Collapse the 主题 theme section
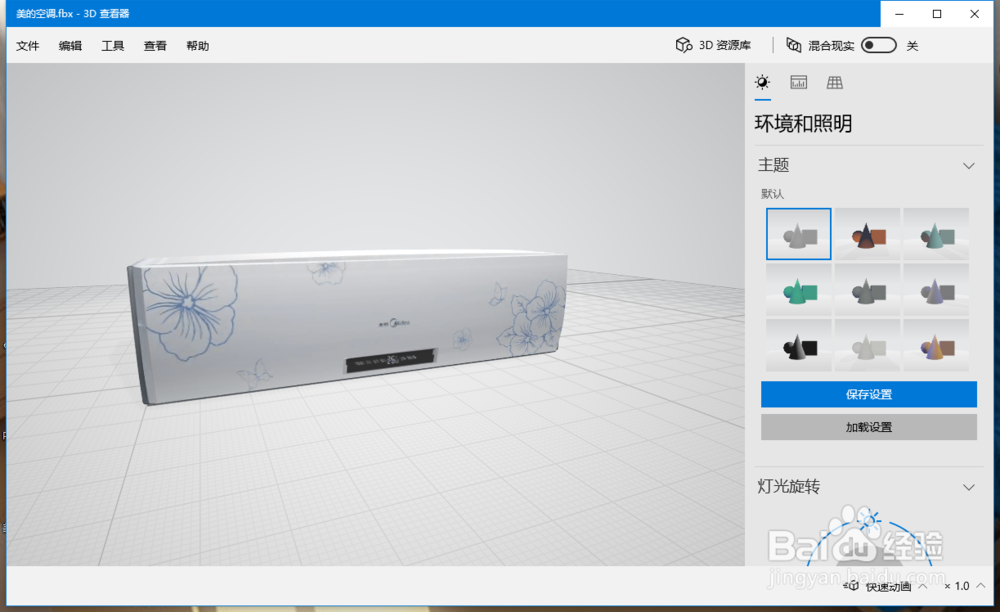Viewport: 1000px width, 612px height. pyautogui.click(x=966, y=165)
